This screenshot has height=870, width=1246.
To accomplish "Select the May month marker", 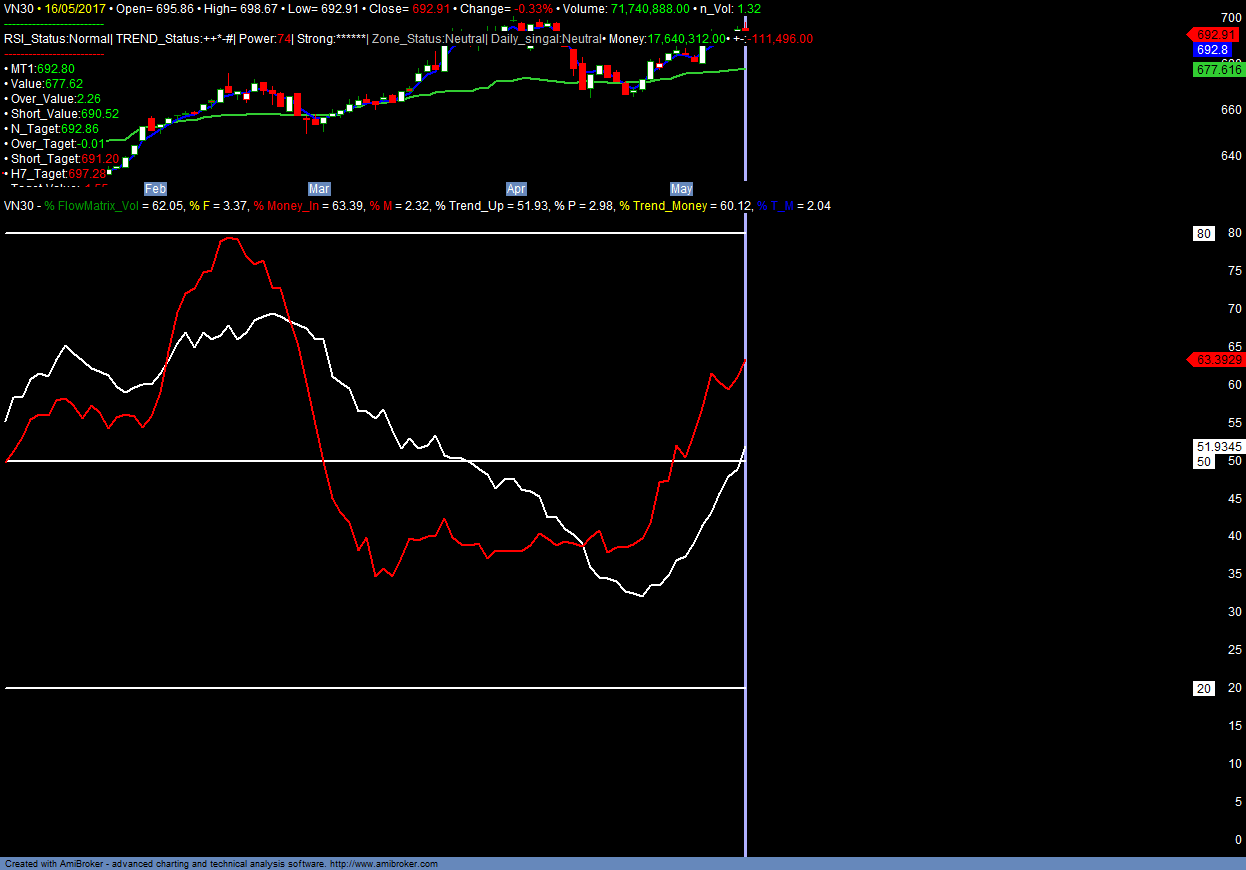I will tap(681, 189).
